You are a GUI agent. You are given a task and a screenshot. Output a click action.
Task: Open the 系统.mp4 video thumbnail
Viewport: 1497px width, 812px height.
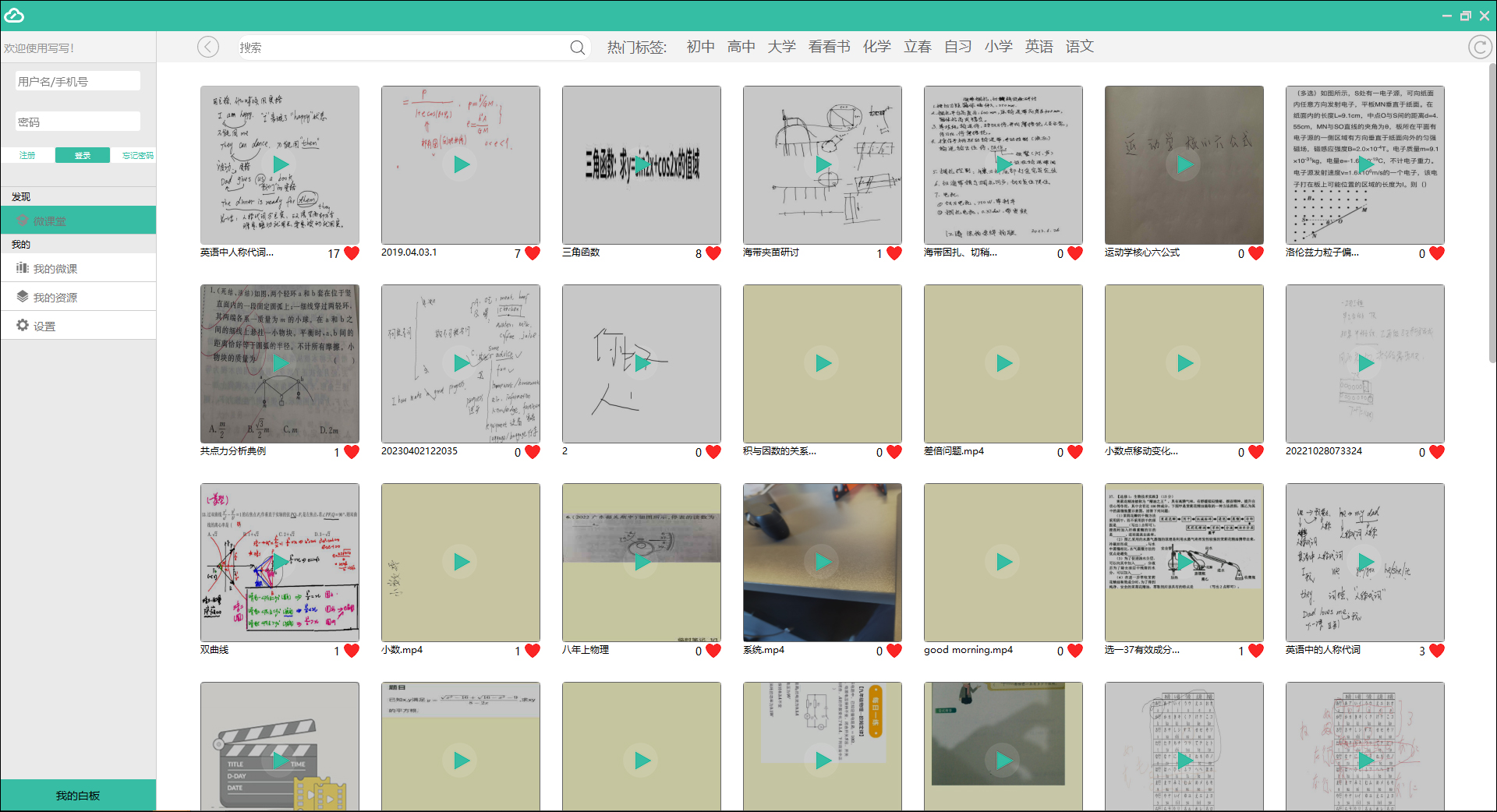click(823, 562)
